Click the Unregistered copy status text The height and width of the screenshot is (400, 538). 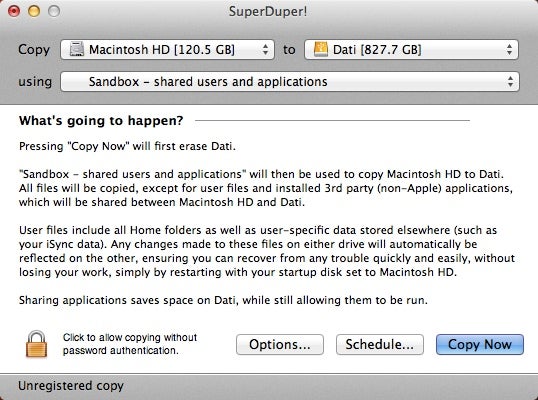[x=71, y=386]
